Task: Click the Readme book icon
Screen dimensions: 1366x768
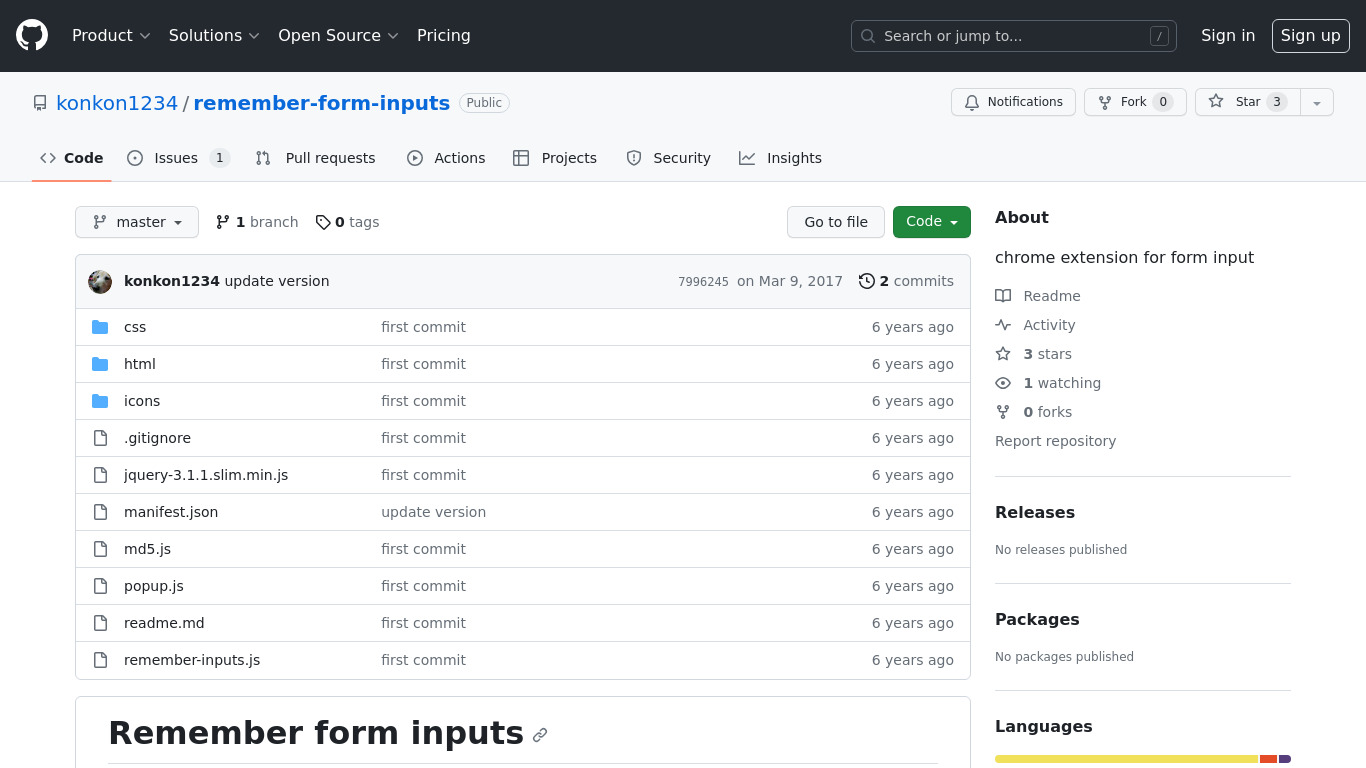Action: tap(1003, 296)
